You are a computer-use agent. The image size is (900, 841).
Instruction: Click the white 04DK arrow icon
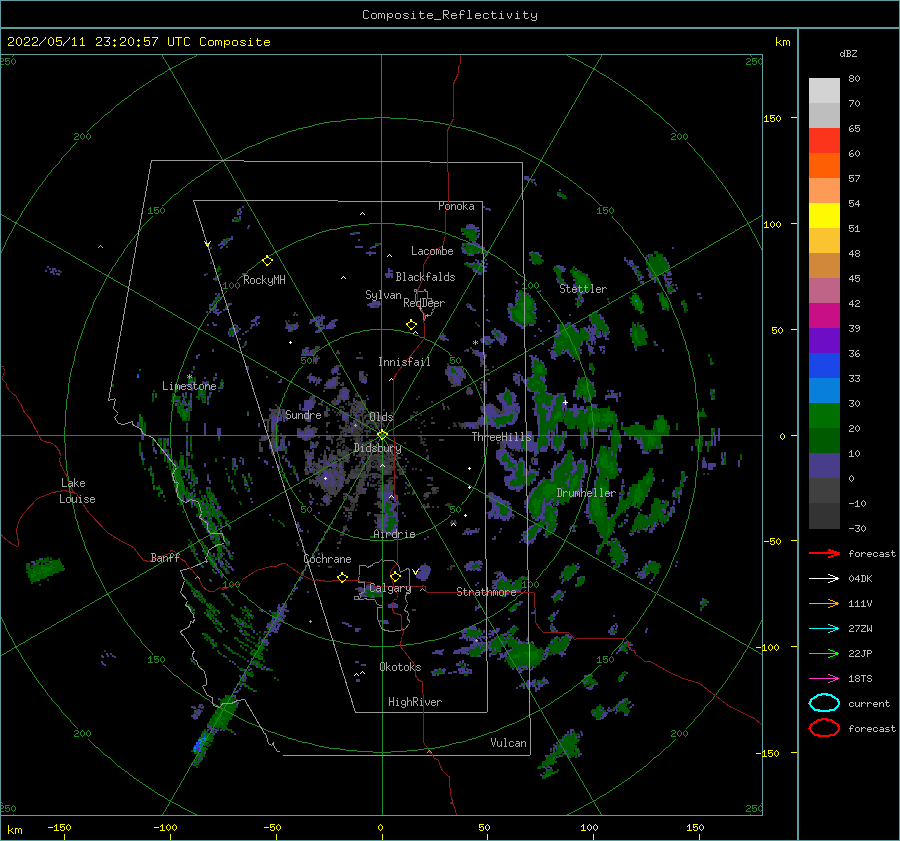coord(824,578)
